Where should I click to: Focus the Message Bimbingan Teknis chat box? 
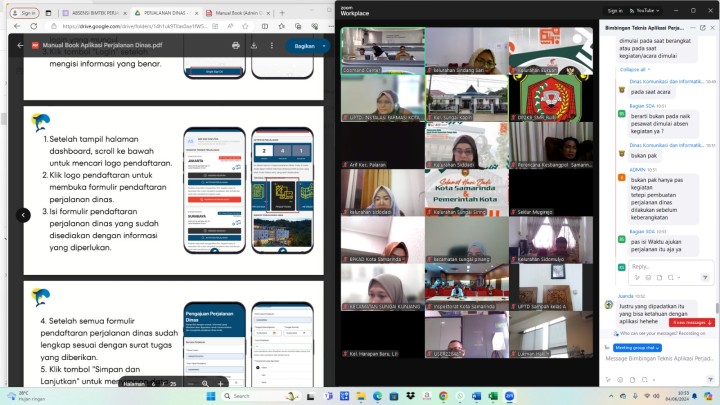coord(659,358)
